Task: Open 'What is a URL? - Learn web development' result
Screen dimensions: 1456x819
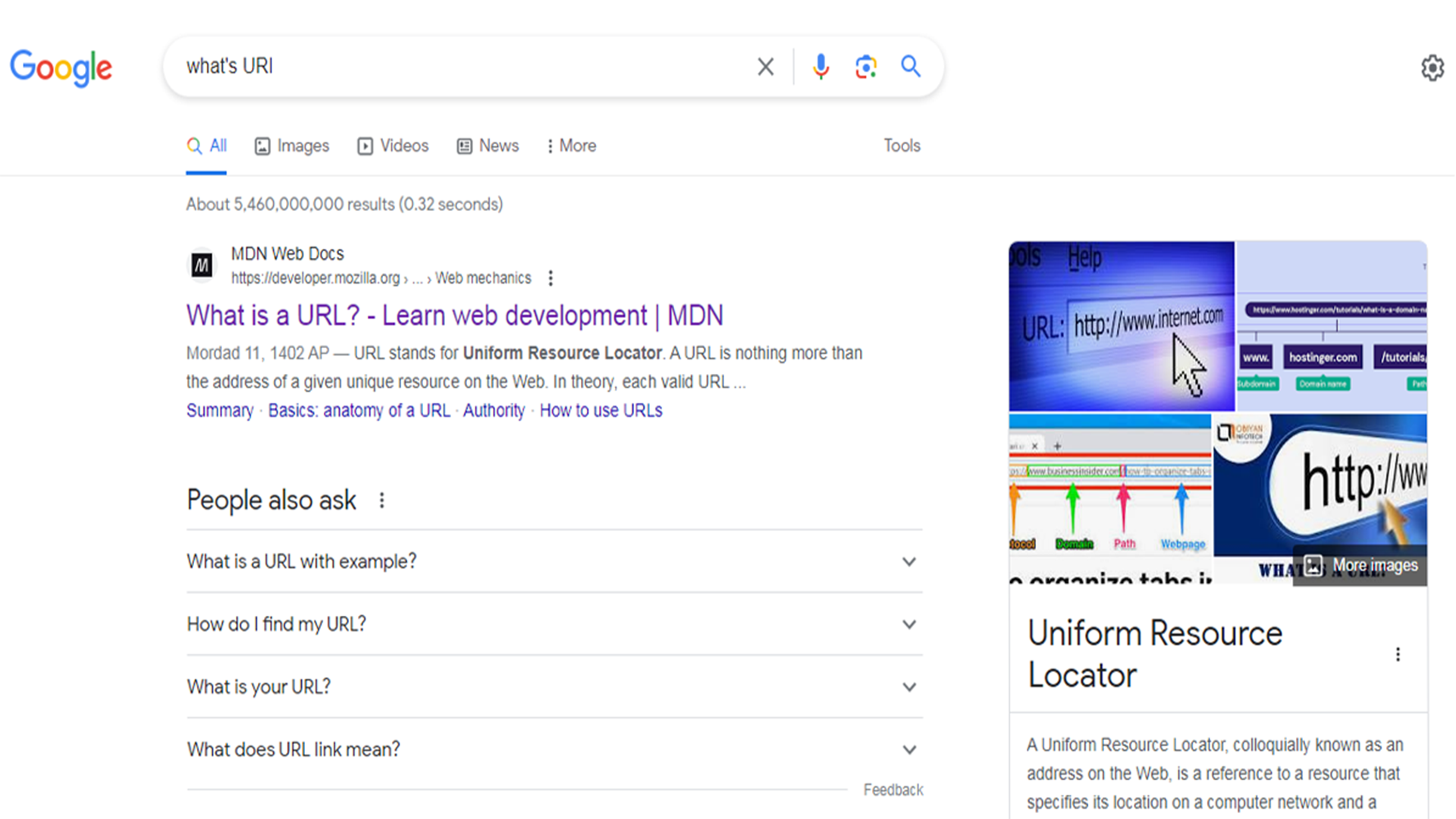Action: (x=455, y=315)
